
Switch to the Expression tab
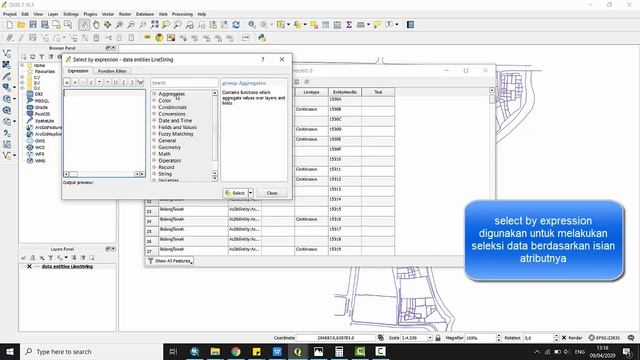78,71
